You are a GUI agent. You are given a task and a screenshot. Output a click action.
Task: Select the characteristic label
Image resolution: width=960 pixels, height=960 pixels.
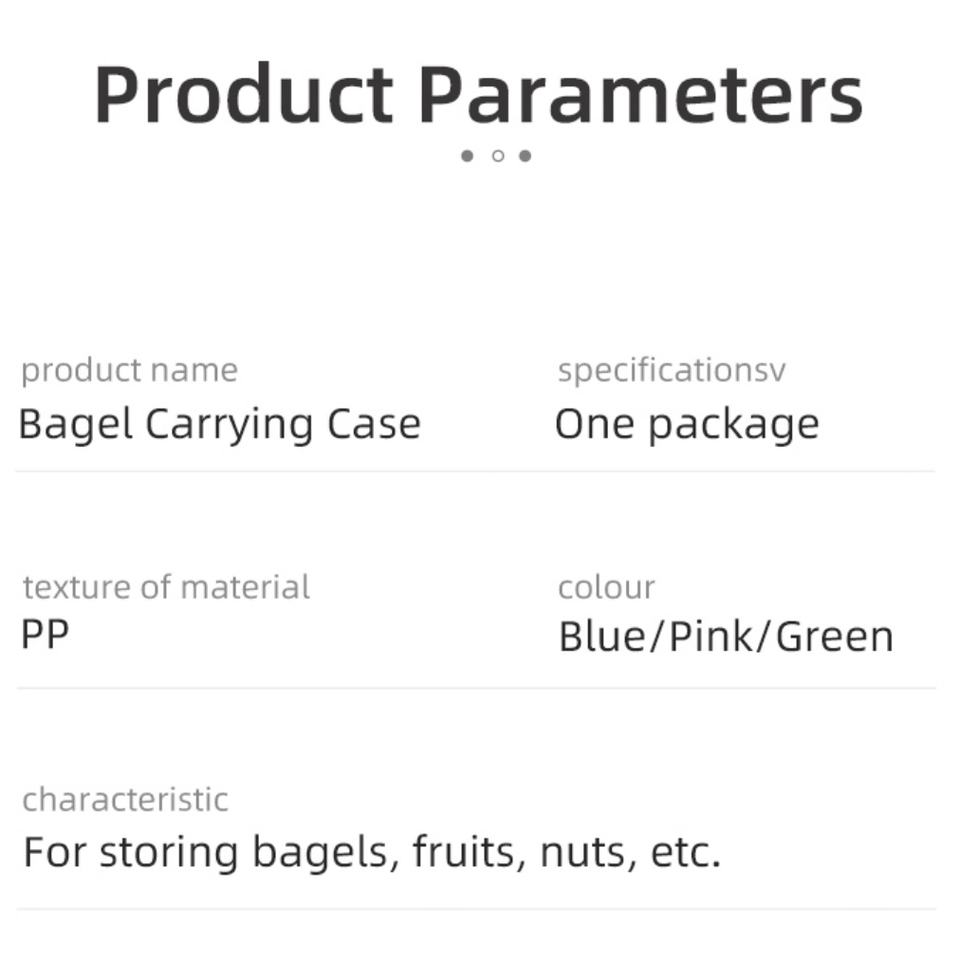(126, 800)
